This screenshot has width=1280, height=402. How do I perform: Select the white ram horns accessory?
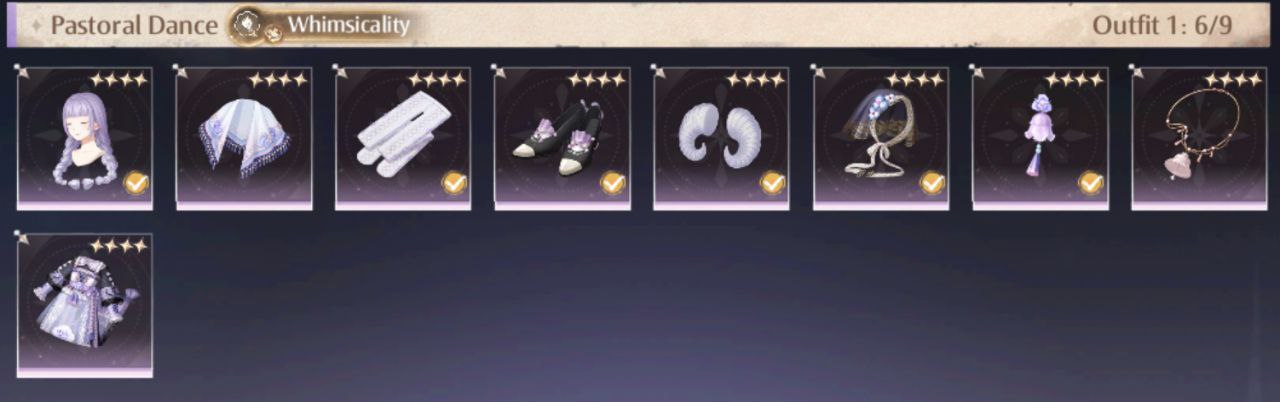pos(721,138)
